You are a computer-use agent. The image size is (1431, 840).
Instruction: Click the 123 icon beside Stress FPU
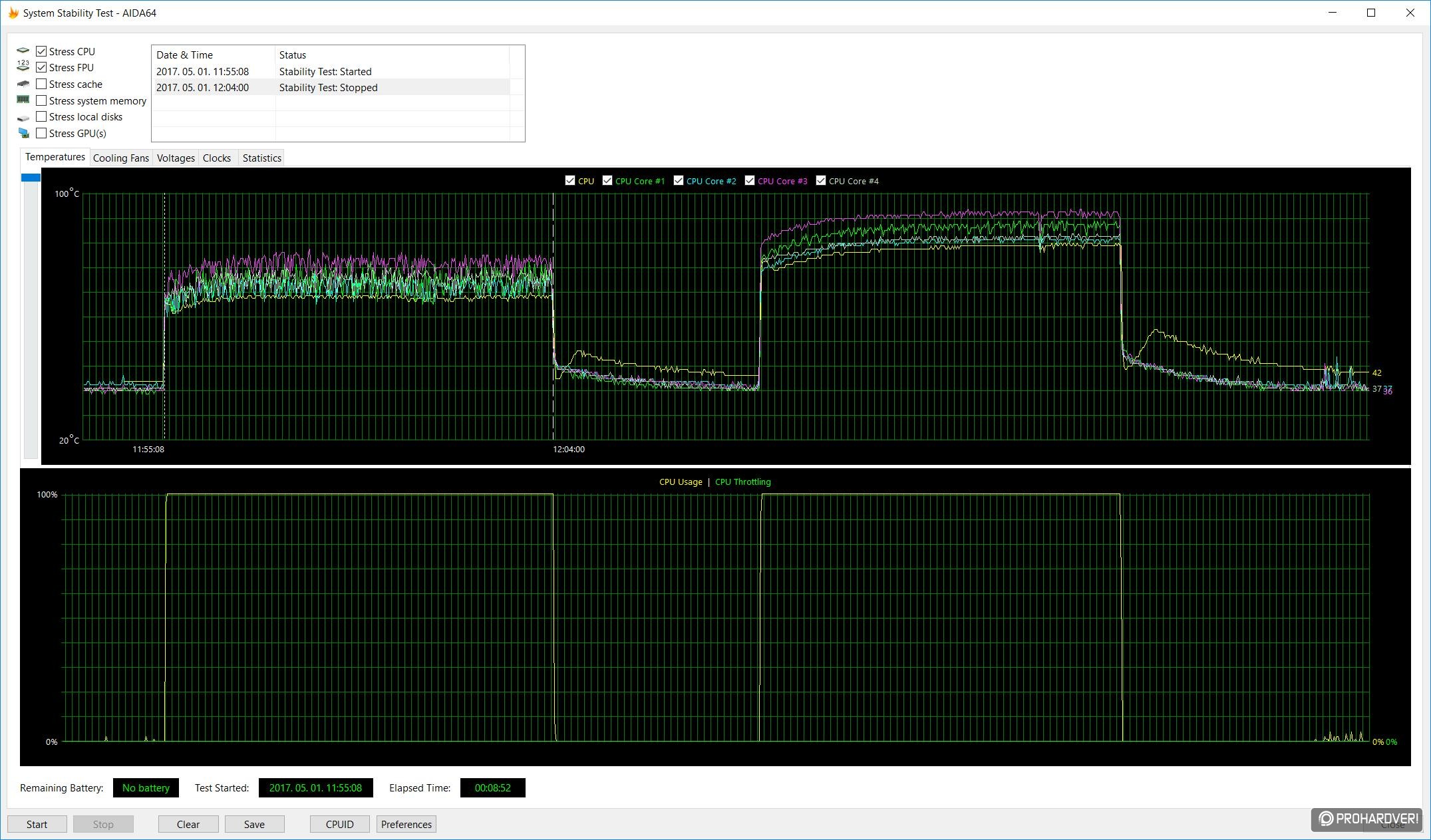pos(23,67)
